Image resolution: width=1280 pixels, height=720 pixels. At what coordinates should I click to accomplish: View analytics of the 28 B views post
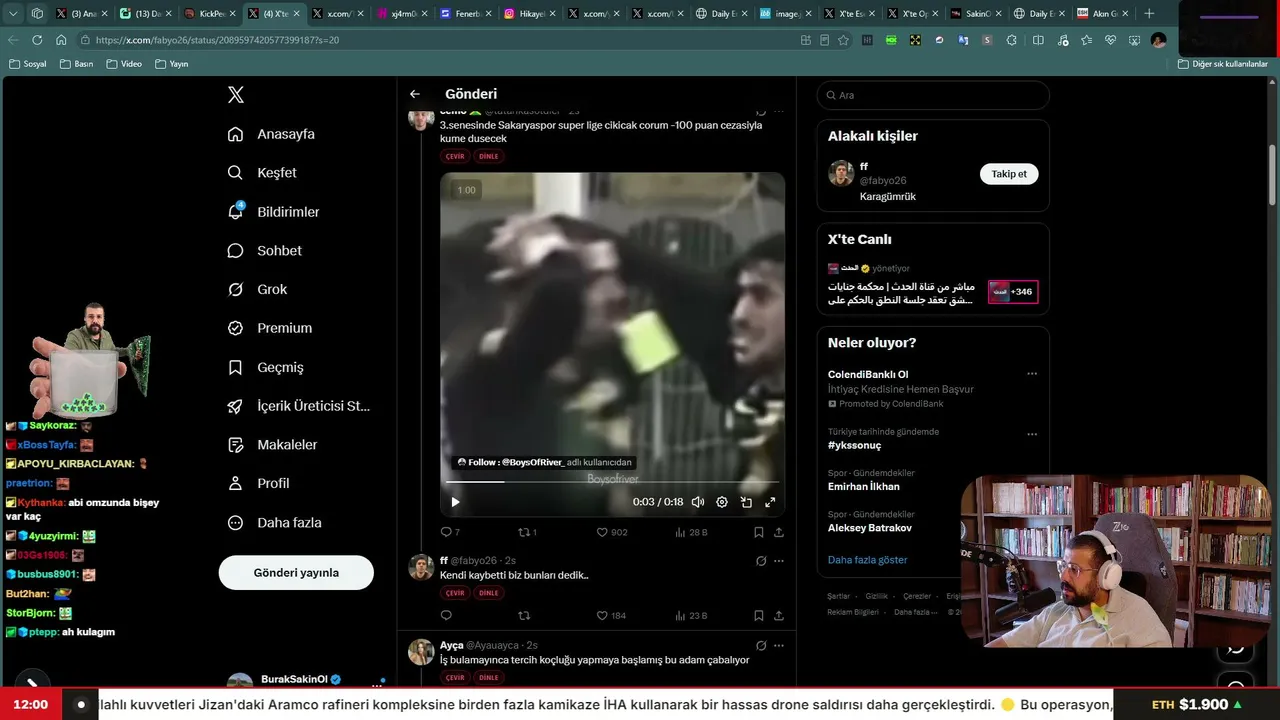(x=692, y=532)
